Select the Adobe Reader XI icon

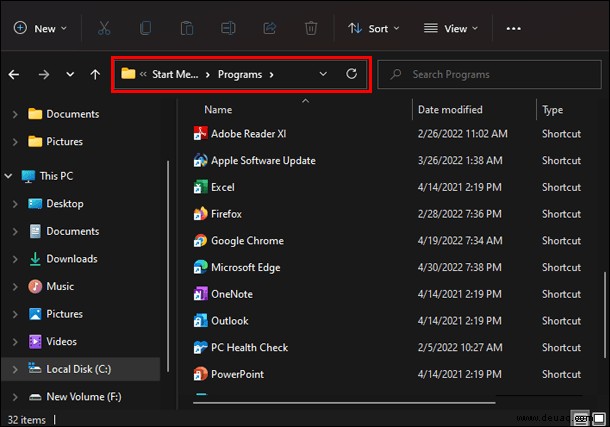(200, 133)
